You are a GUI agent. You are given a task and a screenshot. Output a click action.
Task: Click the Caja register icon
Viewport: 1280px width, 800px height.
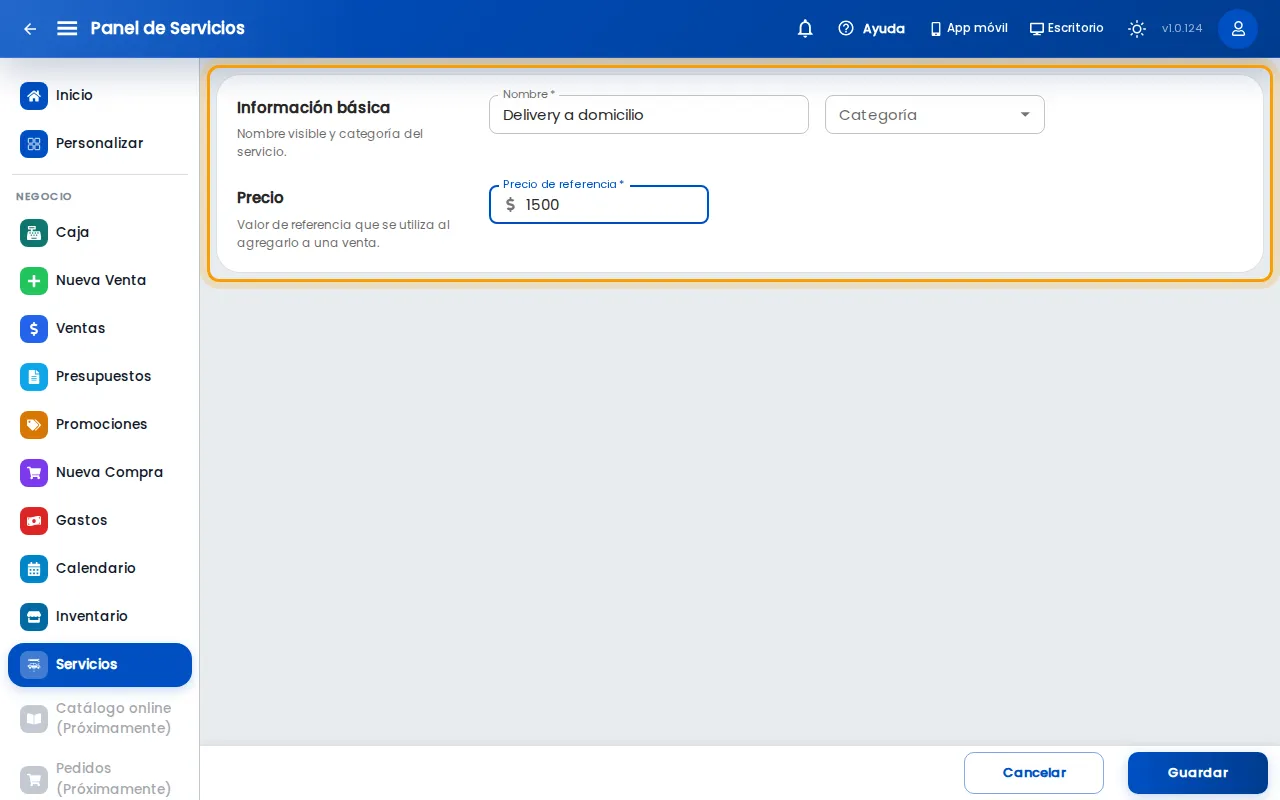click(x=34, y=233)
